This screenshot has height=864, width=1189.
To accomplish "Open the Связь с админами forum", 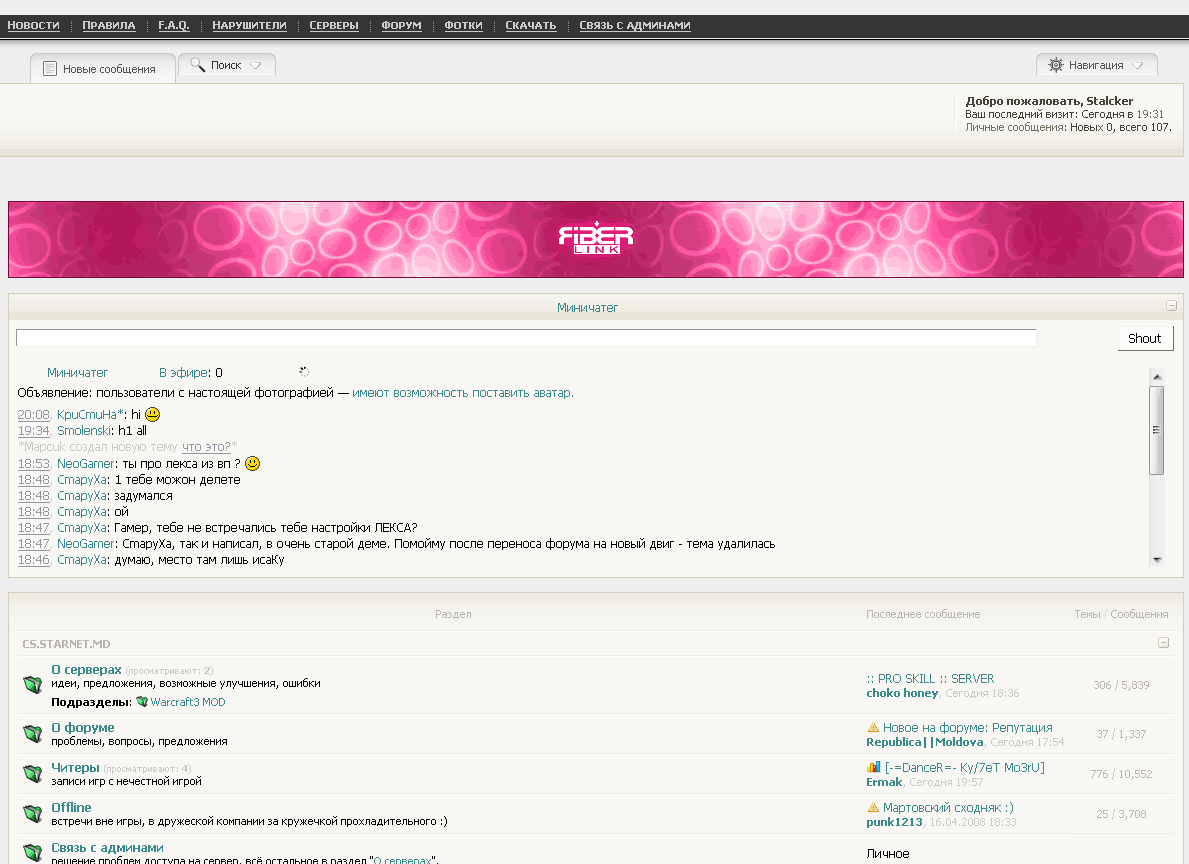I will (107, 848).
